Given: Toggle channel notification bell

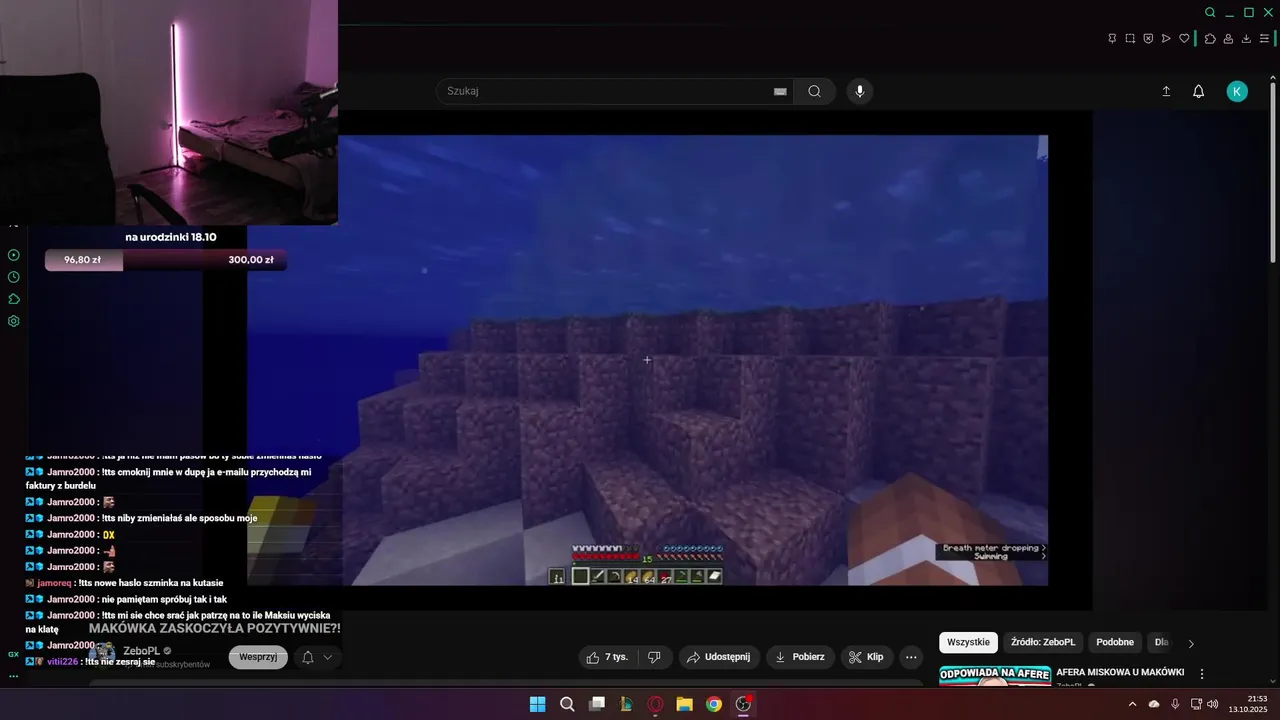Looking at the screenshot, I should tap(308, 657).
